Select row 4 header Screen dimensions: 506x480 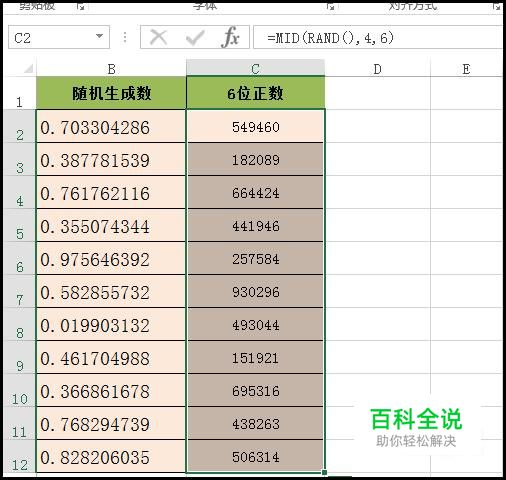(19, 192)
